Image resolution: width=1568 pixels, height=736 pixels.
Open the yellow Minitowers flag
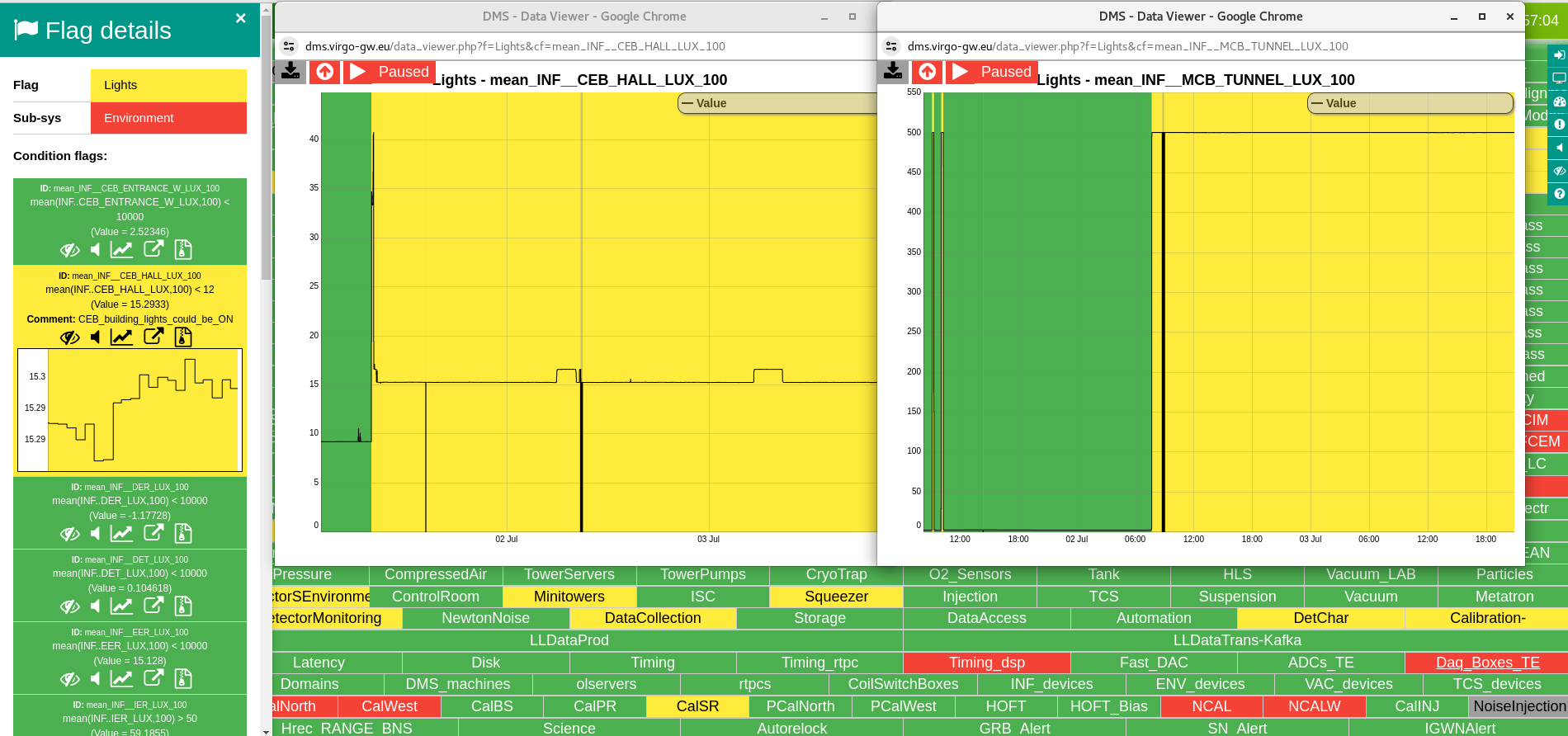(x=569, y=597)
